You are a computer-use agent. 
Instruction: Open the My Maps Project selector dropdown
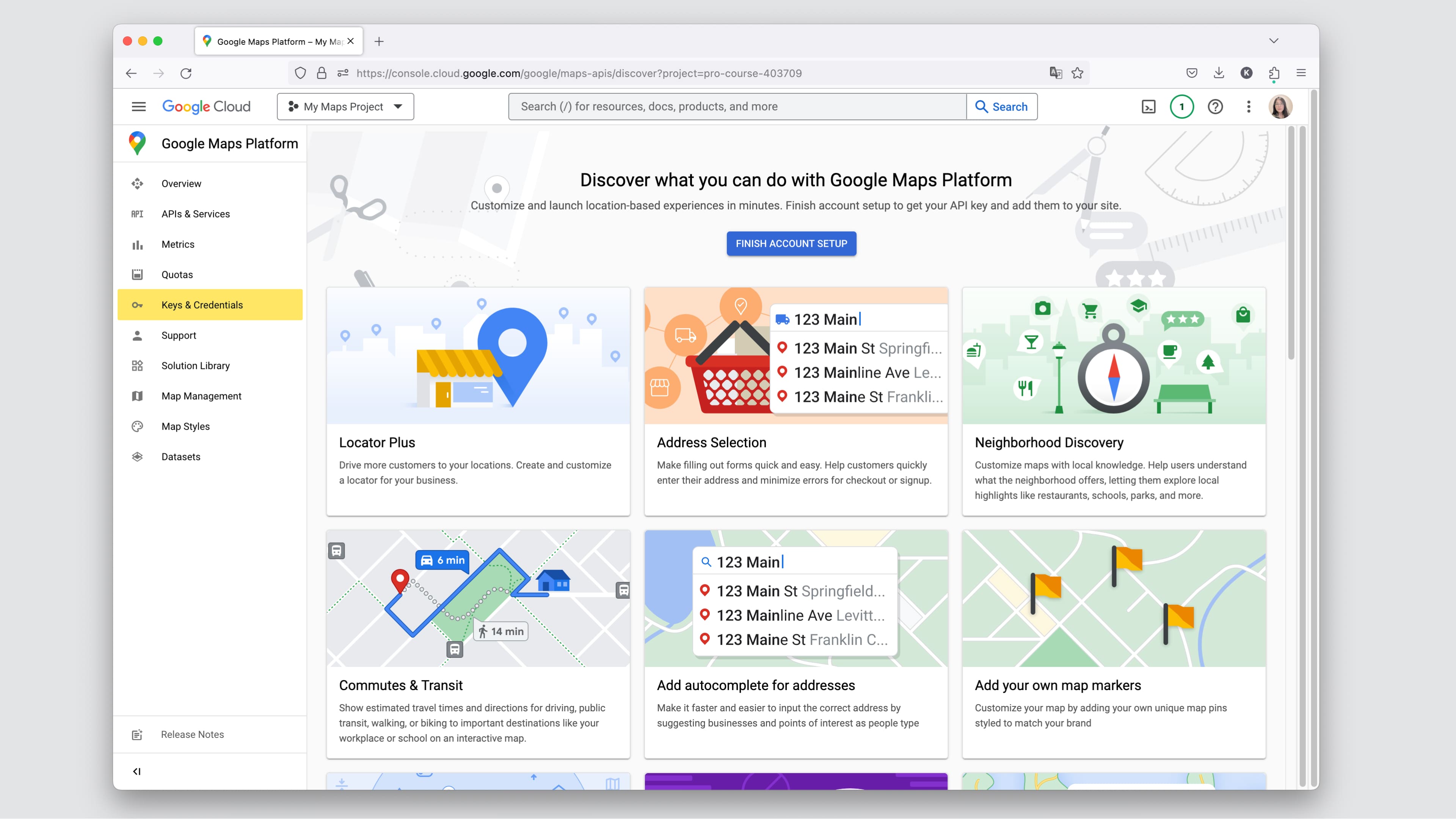[x=345, y=107]
